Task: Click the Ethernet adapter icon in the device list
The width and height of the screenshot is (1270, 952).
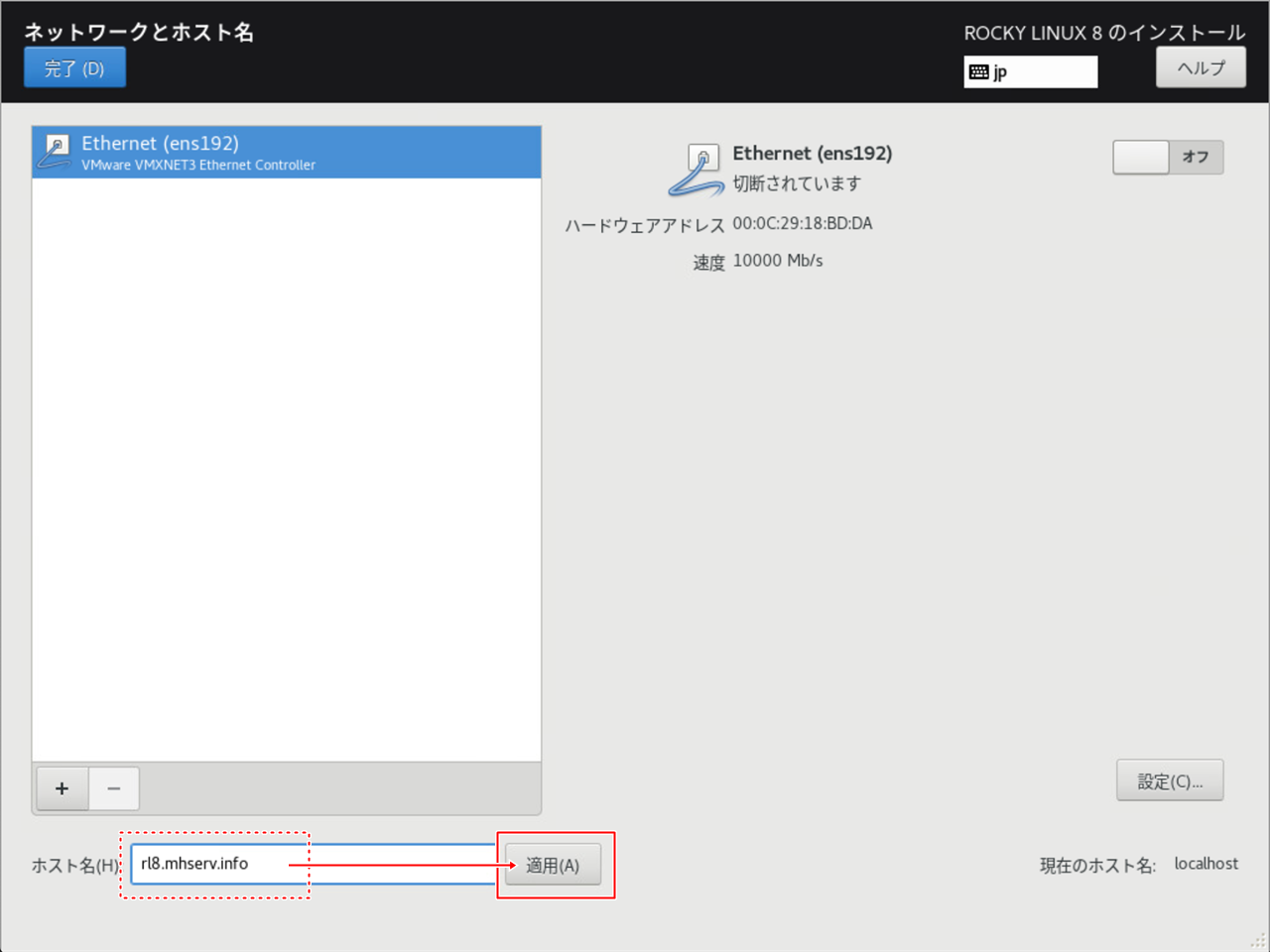Action: 54,152
